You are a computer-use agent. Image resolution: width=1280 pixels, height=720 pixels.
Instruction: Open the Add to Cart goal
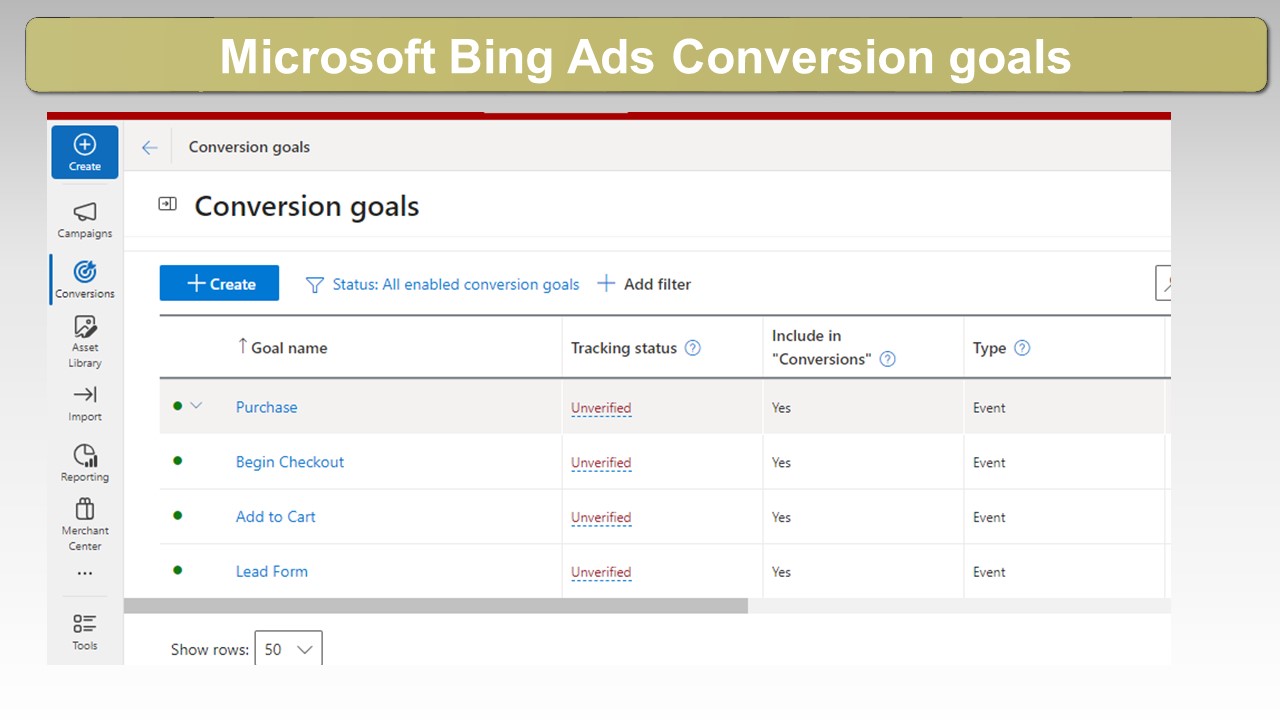coord(275,517)
